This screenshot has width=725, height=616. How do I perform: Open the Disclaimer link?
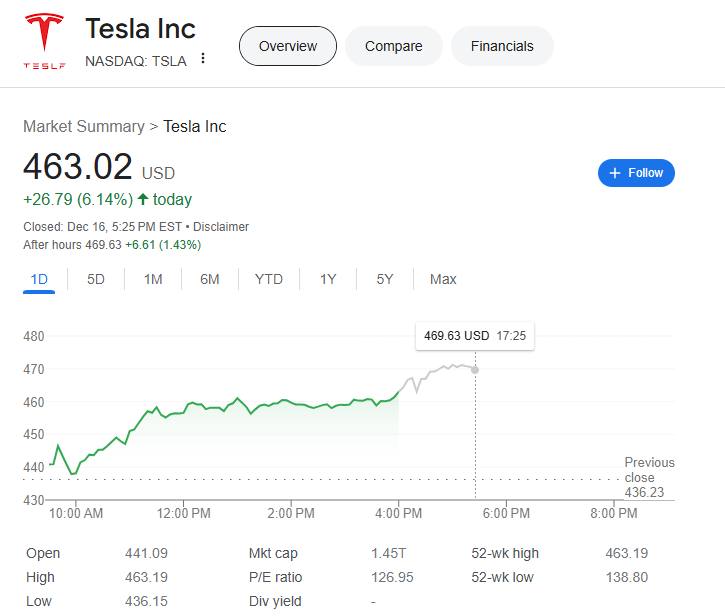221,227
